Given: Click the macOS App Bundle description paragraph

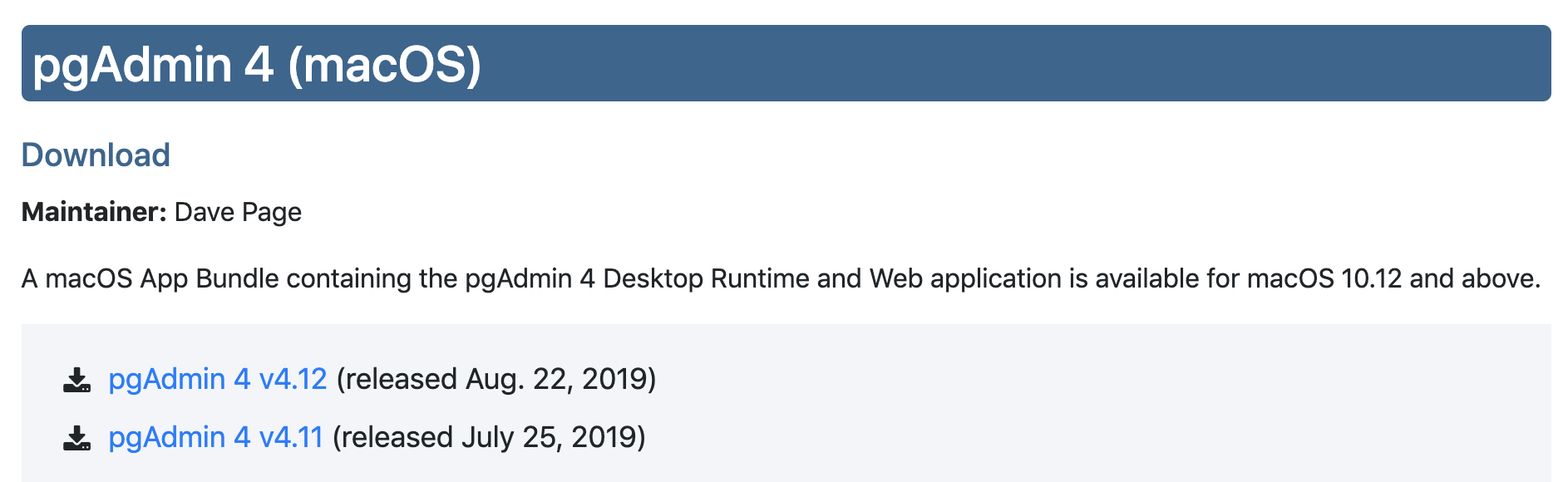Looking at the screenshot, I should [x=781, y=278].
